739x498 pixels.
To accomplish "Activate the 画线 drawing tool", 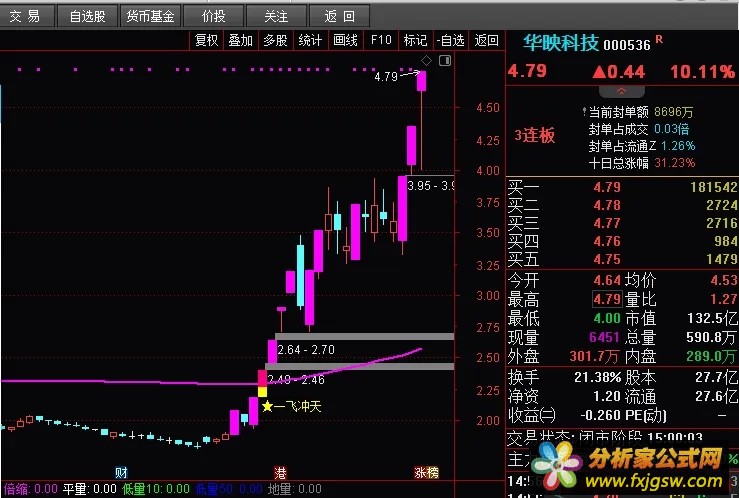I will (345, 41).
